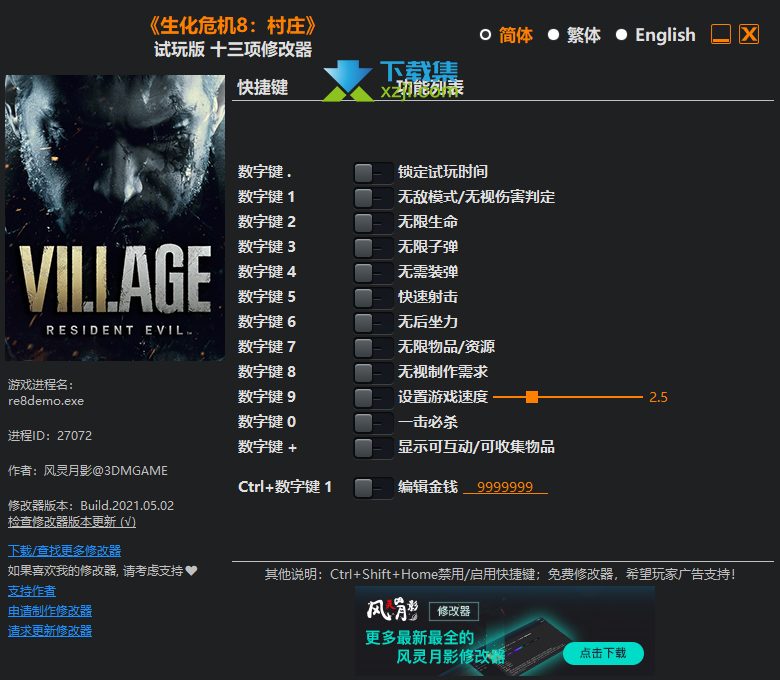Click the 《生化危机8：村庄》 title text
780x680 pixels.
click(233, 26)
